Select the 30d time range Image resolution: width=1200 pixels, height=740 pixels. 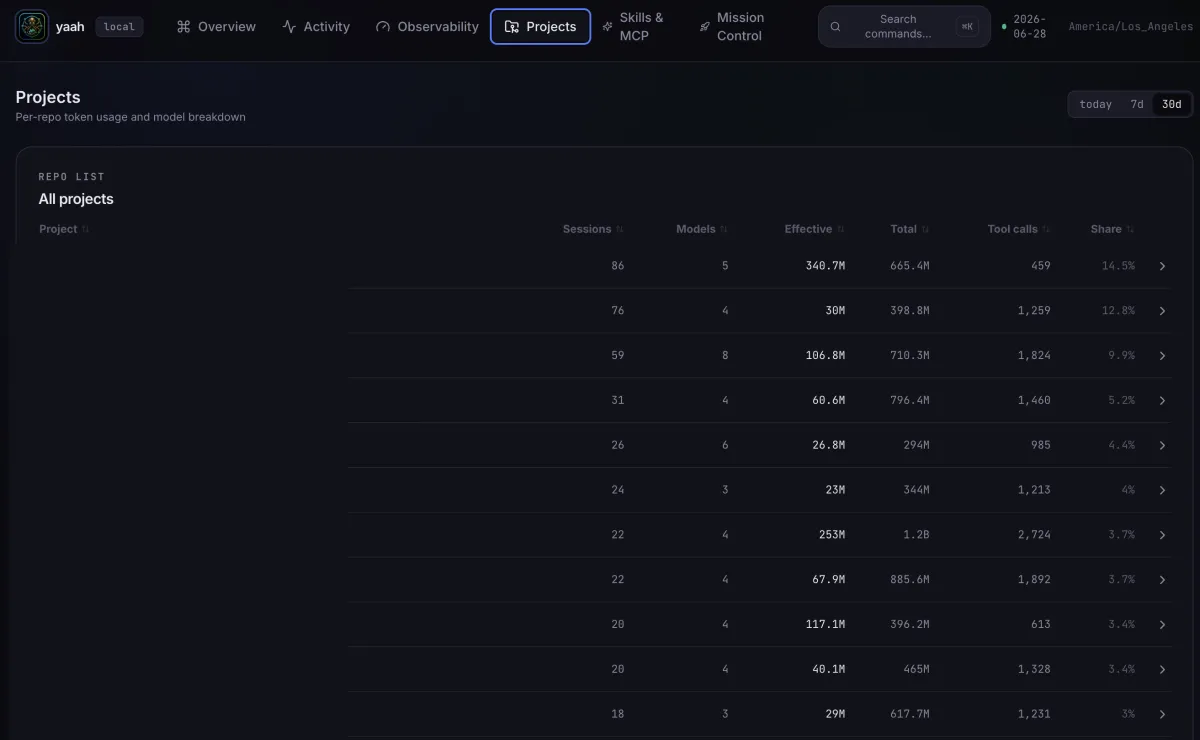(x=1171, y=104)
